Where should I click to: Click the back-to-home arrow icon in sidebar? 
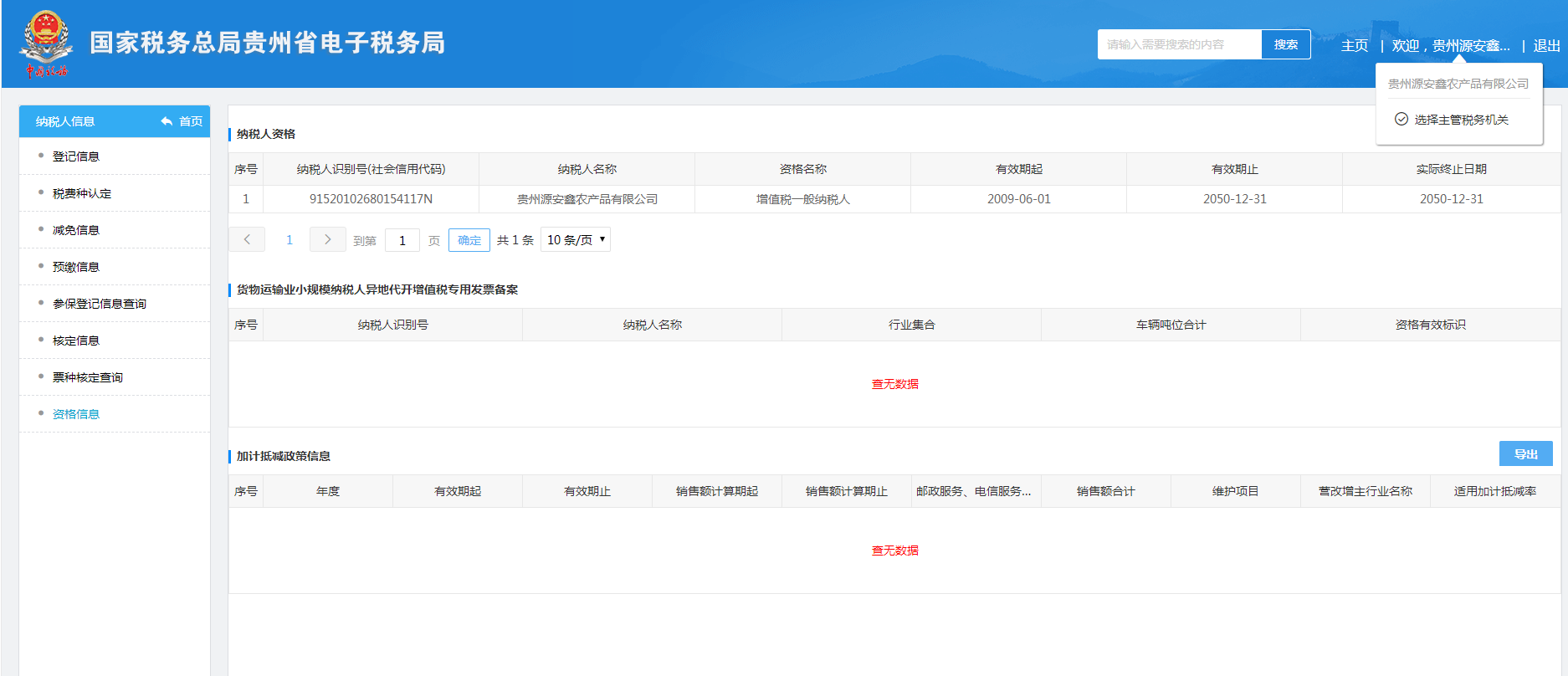(167, 121)
